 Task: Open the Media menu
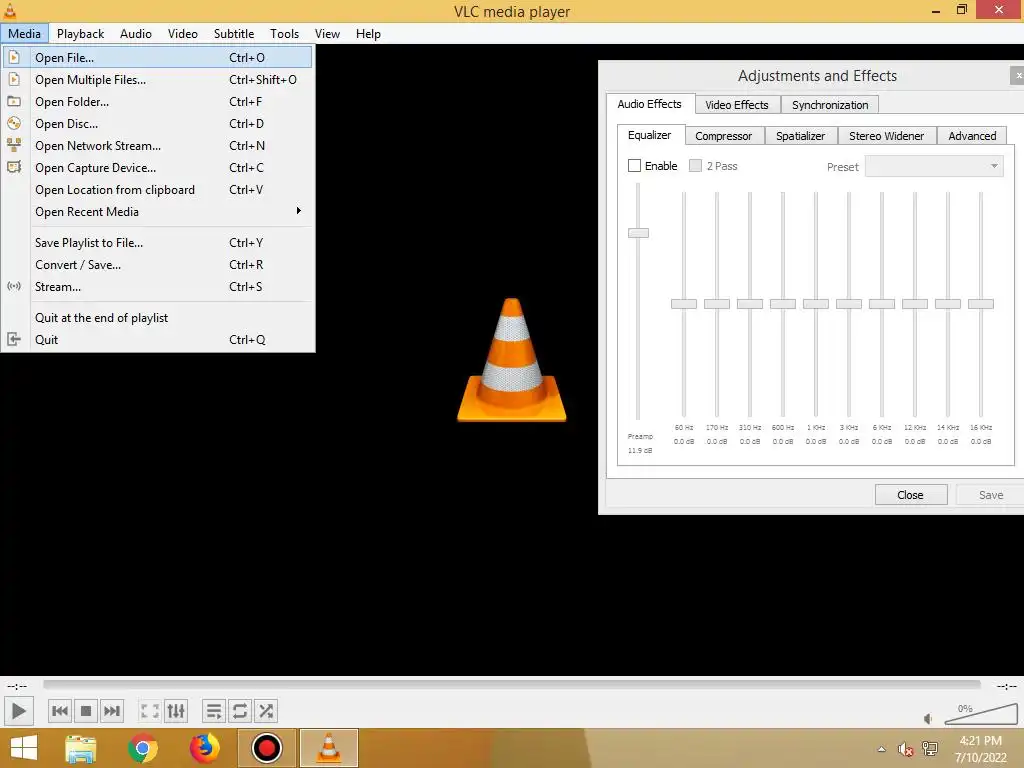[x=24, y=33]
